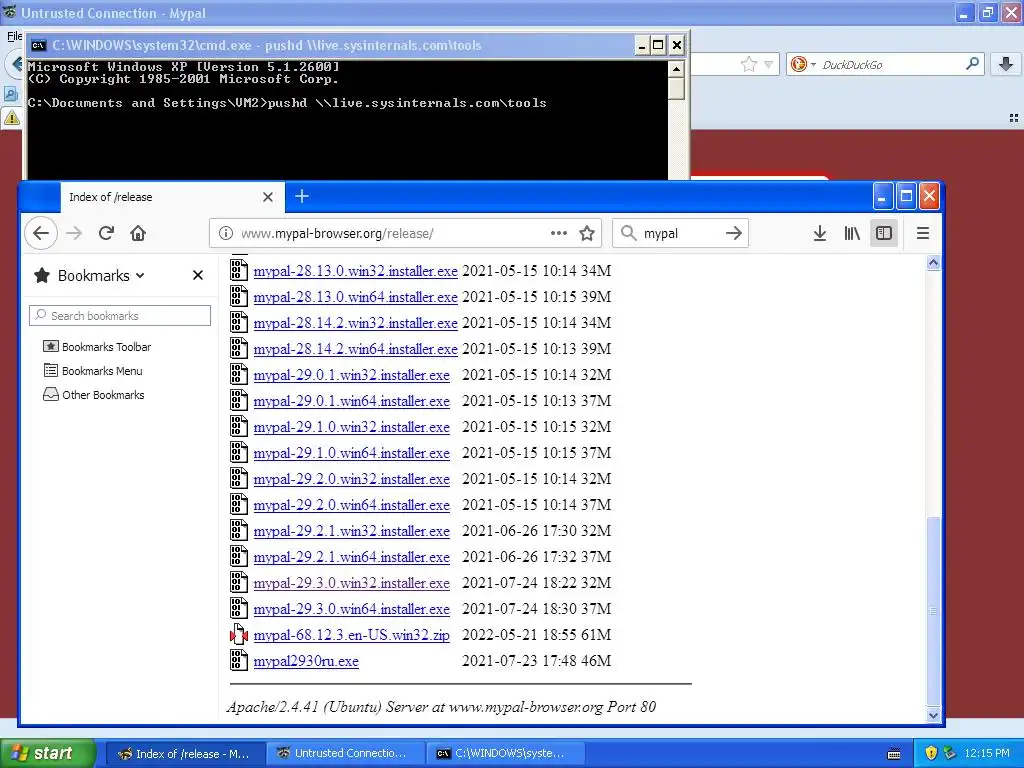Click the 12:15 PM system clock

pos(987,753)
